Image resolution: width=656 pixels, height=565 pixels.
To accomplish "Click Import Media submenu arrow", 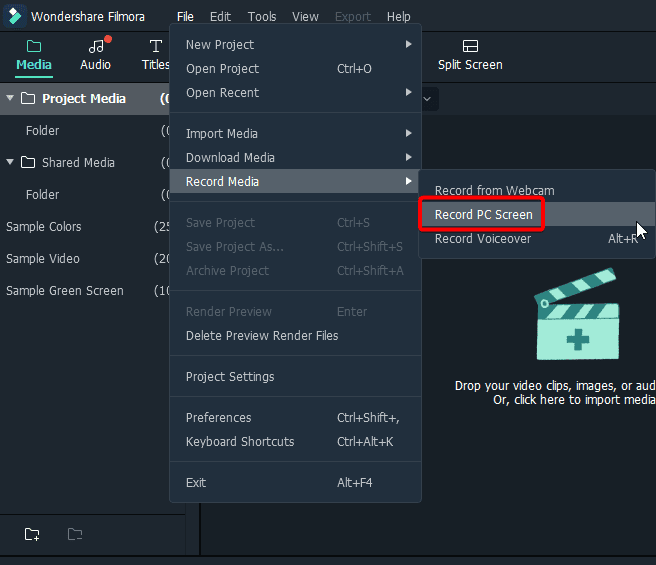I will point(409,134).
